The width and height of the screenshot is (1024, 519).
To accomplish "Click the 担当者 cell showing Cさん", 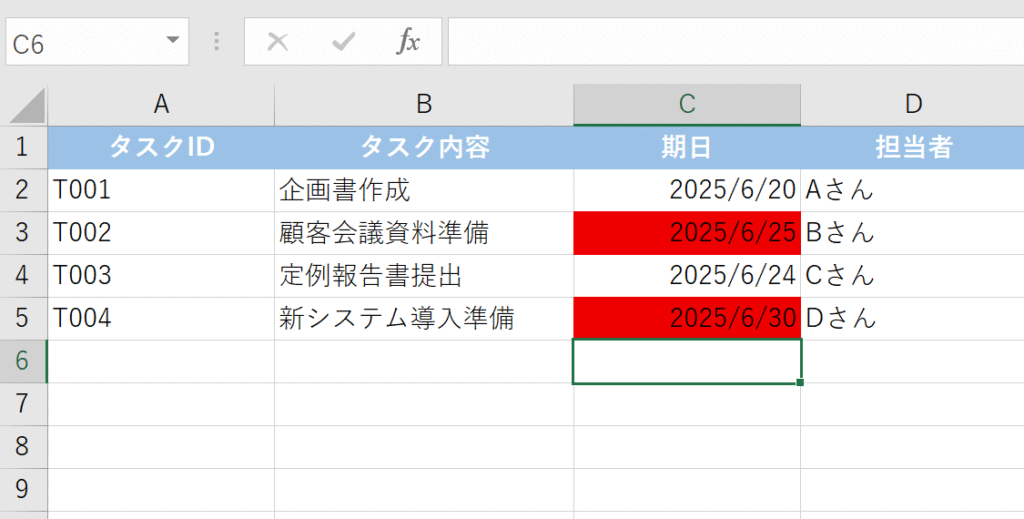I will point(912,276).
